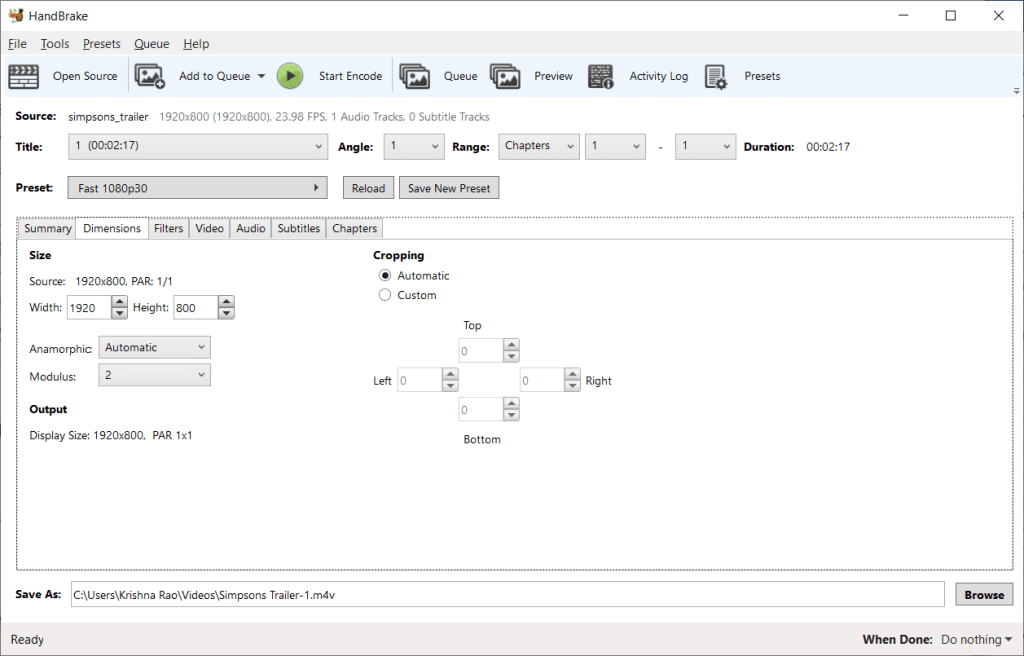This screenshot has width=1024, height=656.
Task: Expand the Title dropdown
Action: click(x=198, y=147)
